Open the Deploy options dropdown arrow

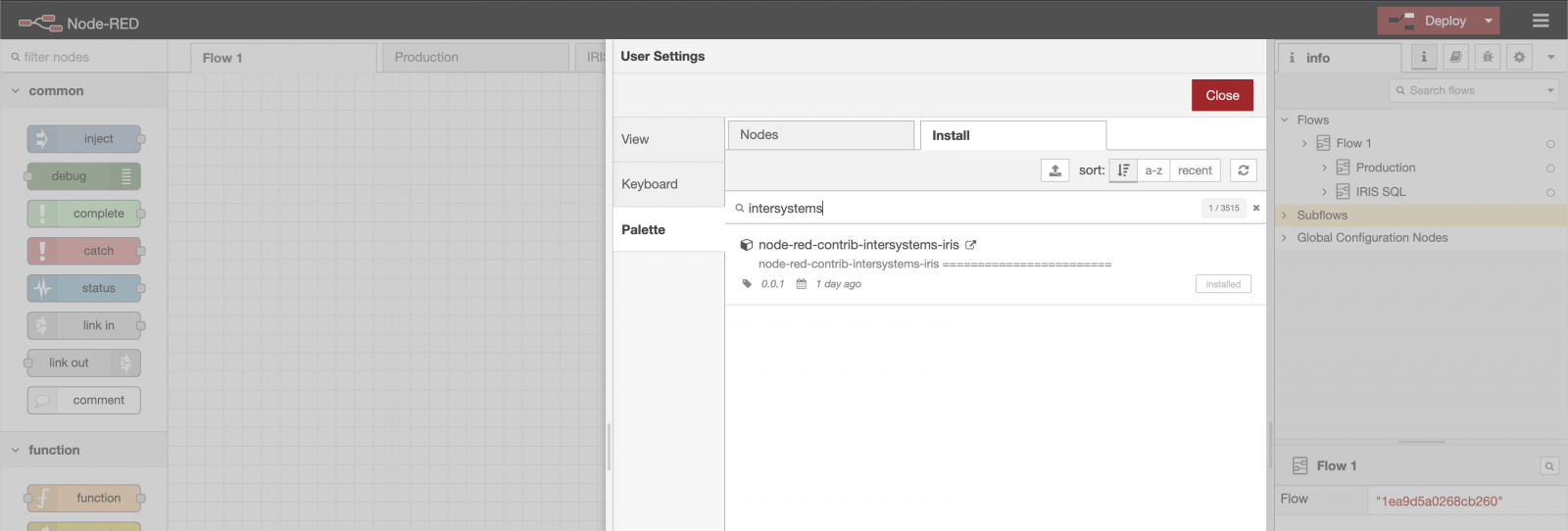[1489, 21]
